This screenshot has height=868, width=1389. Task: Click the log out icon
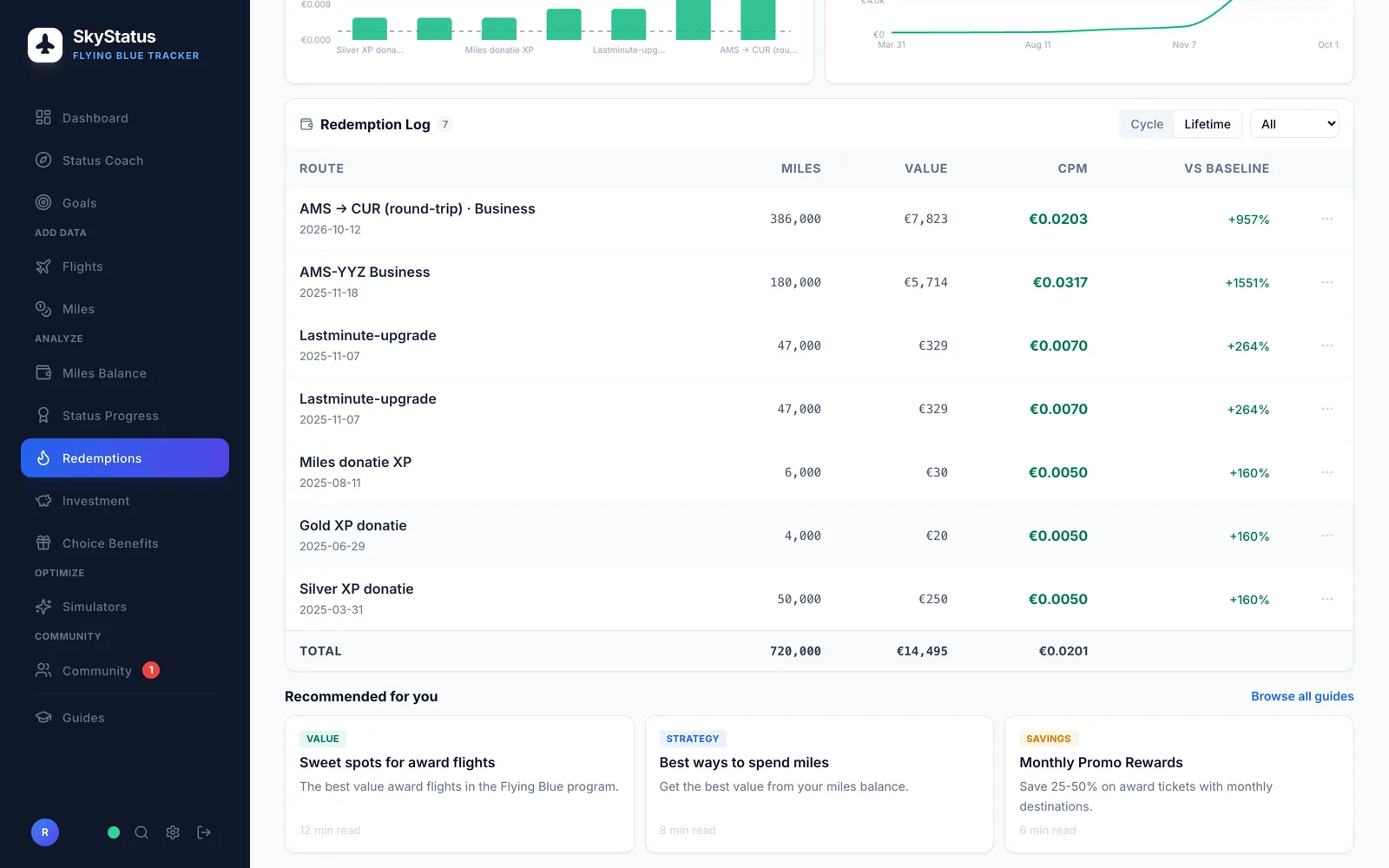click(x=204, y=832)
